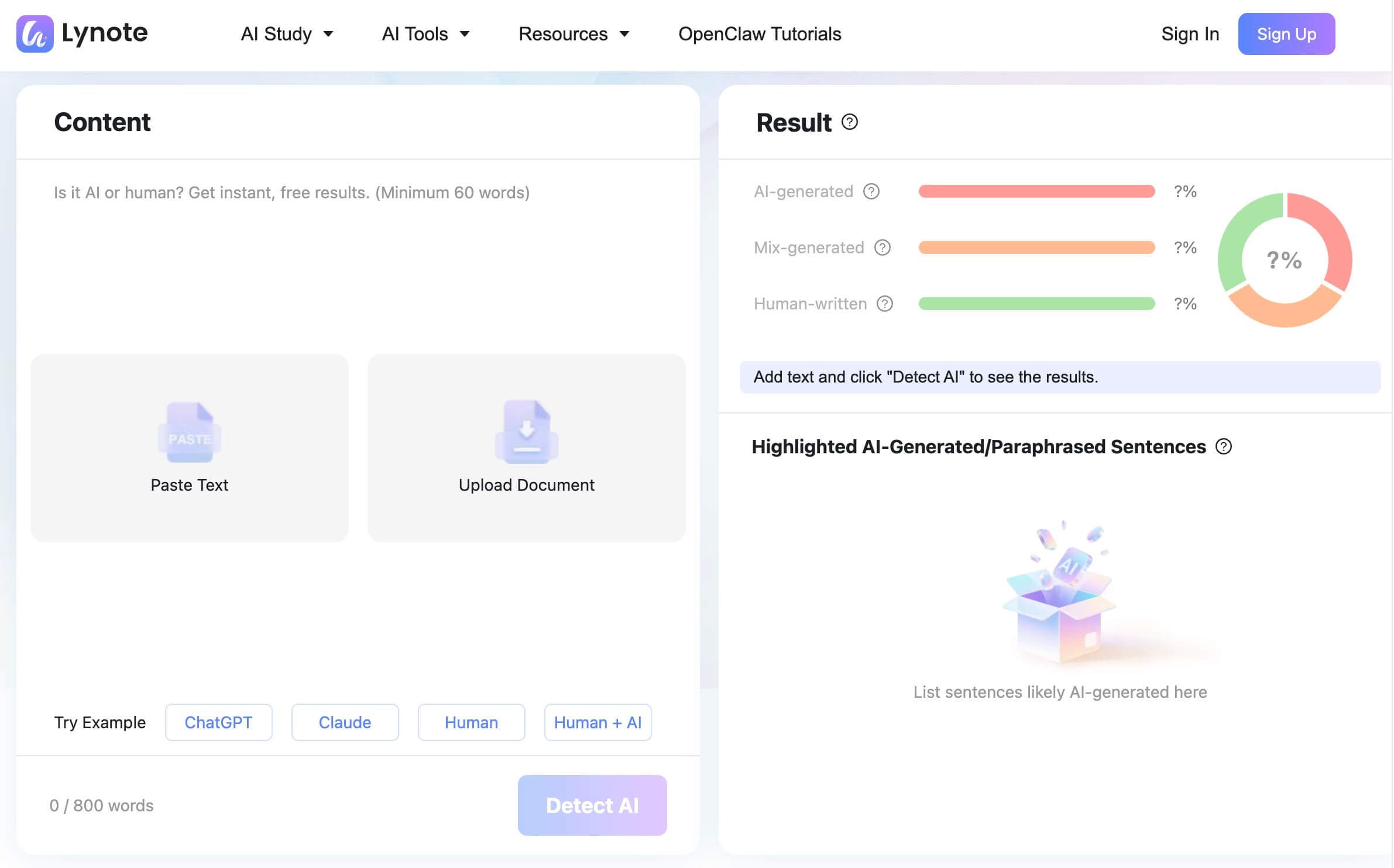Click into the content text input area
The width and height of the screenshot is (1394, 868).
tap(357, 257)
